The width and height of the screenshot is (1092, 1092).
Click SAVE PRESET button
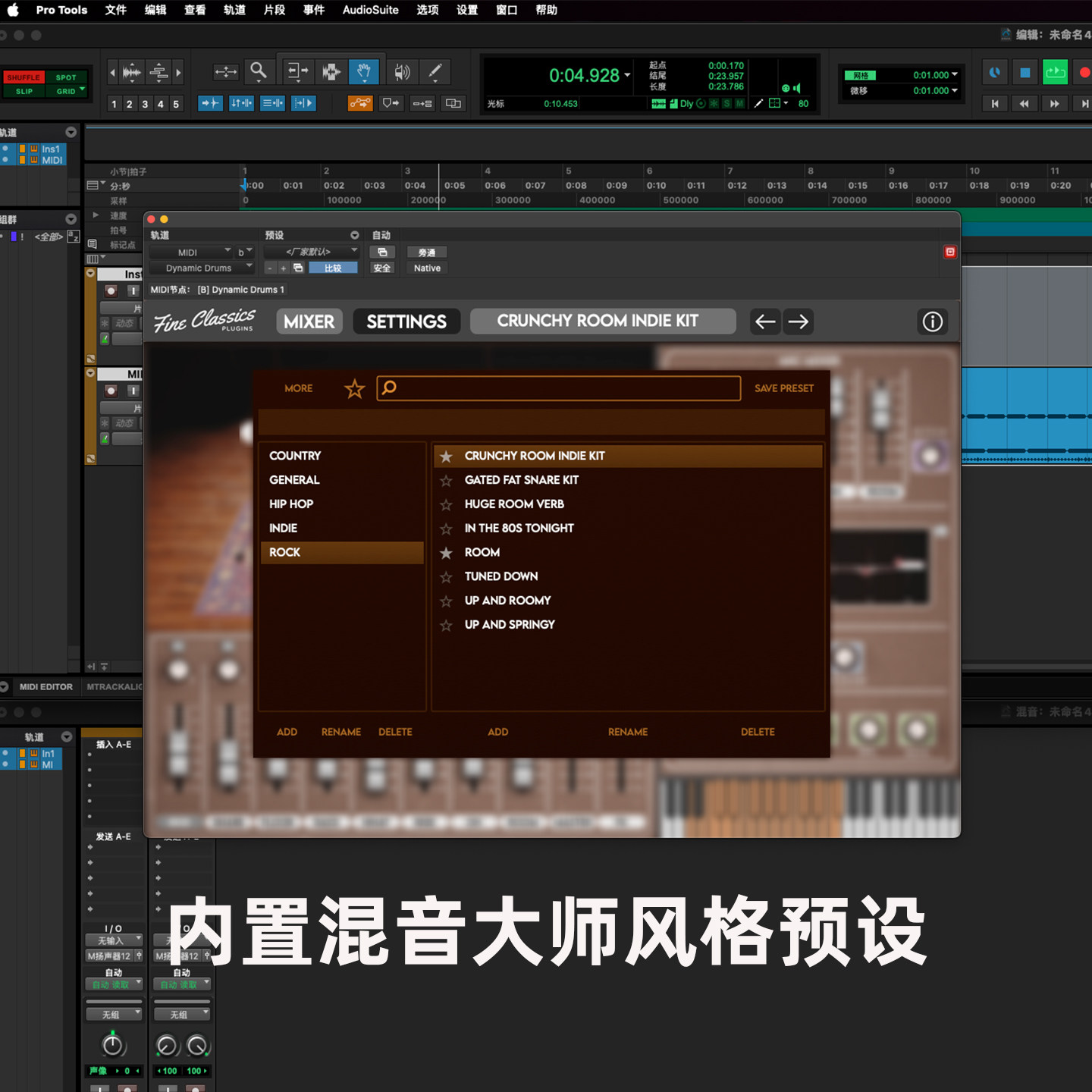pyautogui.click(x=784, y=388)
